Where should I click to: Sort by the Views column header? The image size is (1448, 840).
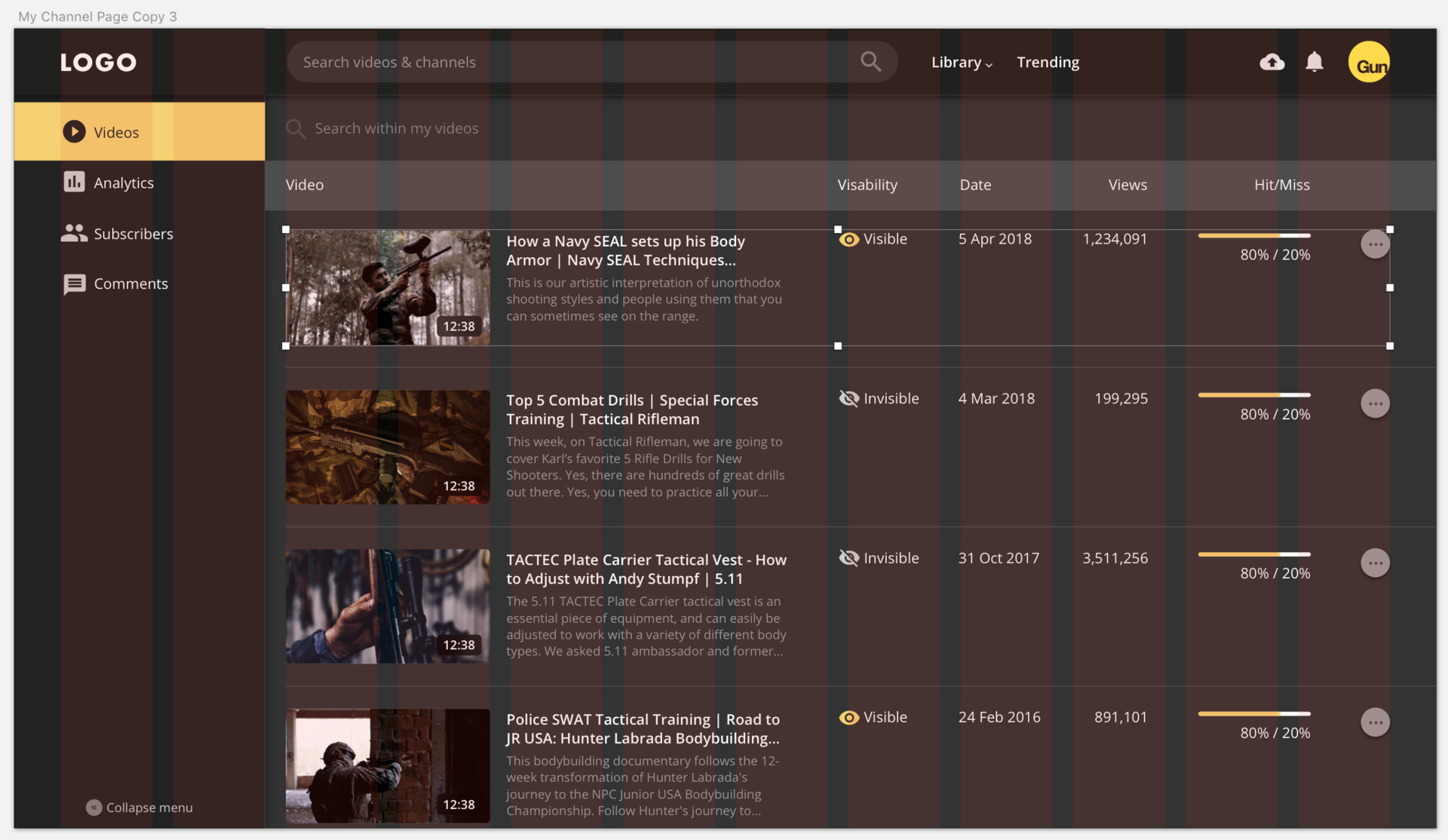click(x=1127, y=185)
